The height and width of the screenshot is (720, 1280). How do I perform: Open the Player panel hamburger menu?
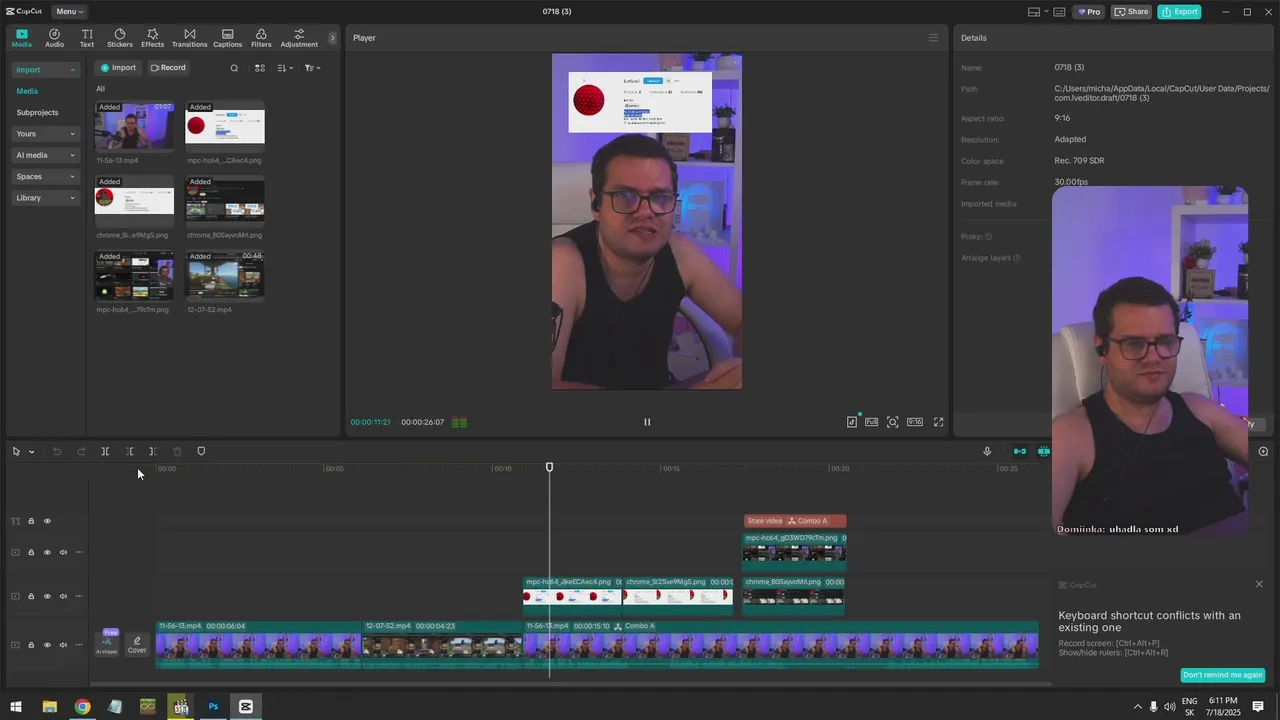[x=933, y=38]
